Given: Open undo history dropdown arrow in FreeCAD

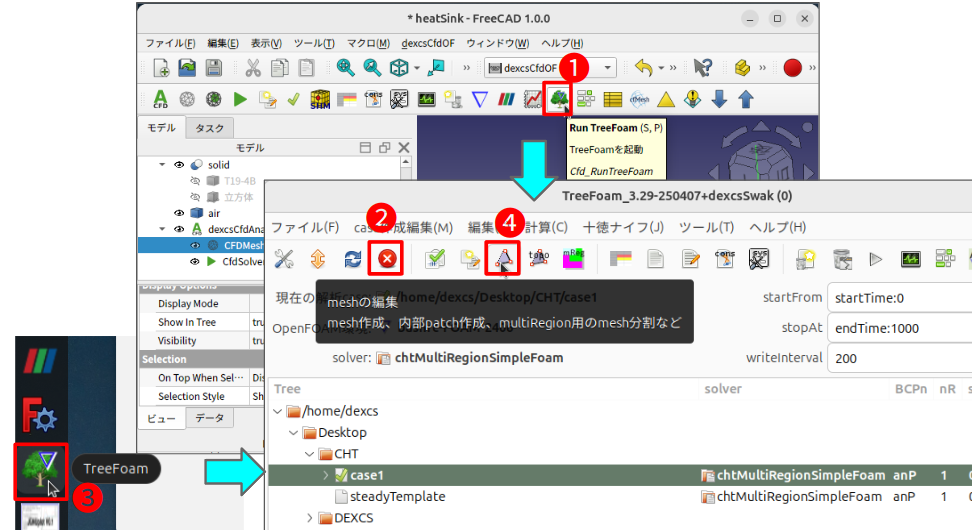Looking at the screenshot, I should (x=661, y=68).
